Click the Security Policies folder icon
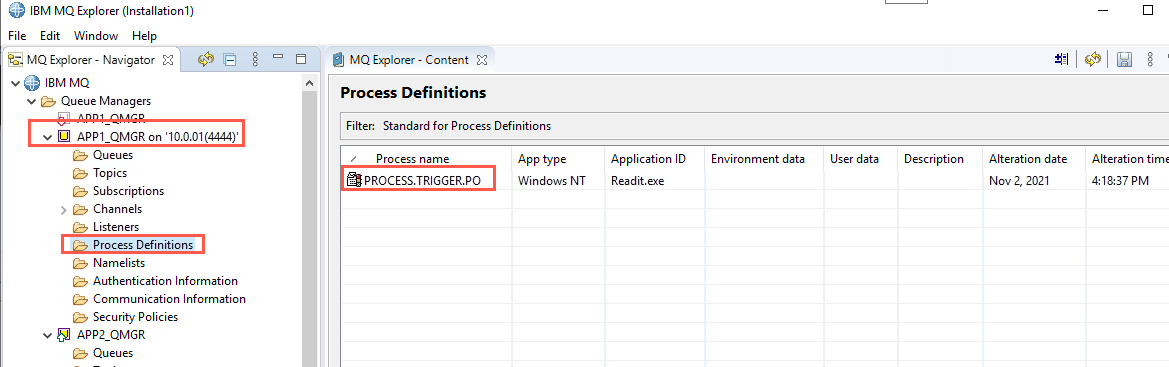Viewport: 1169px width, 367px height. pyautogui.click(x=81, y=317)
